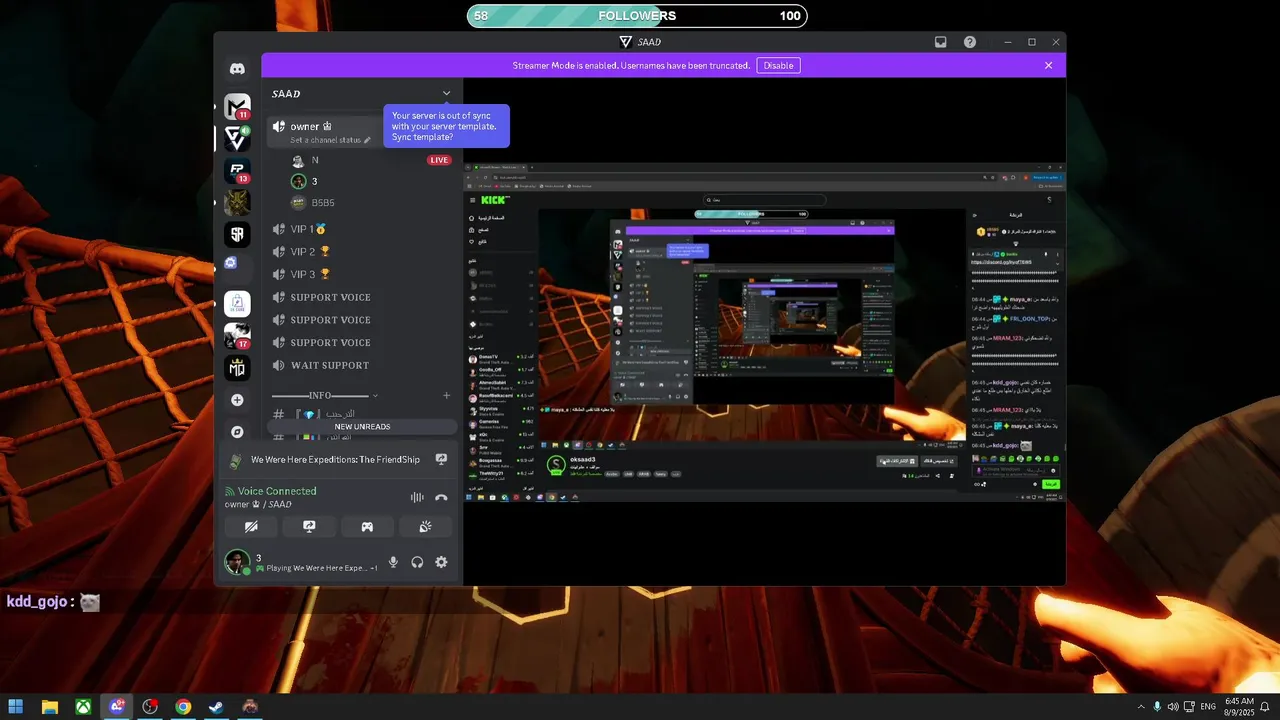
Task: Open Steam from taskbar
Action: [216, 707]
